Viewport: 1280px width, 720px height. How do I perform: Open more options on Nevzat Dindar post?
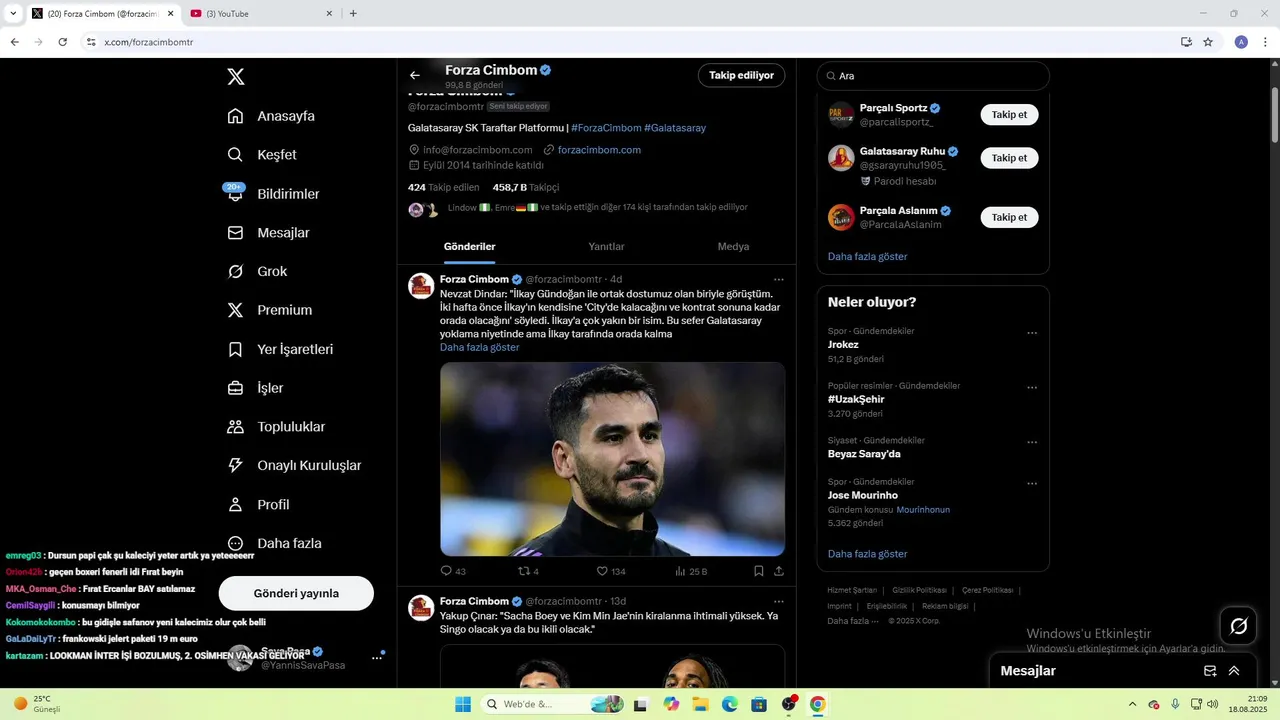pos(779,280)
